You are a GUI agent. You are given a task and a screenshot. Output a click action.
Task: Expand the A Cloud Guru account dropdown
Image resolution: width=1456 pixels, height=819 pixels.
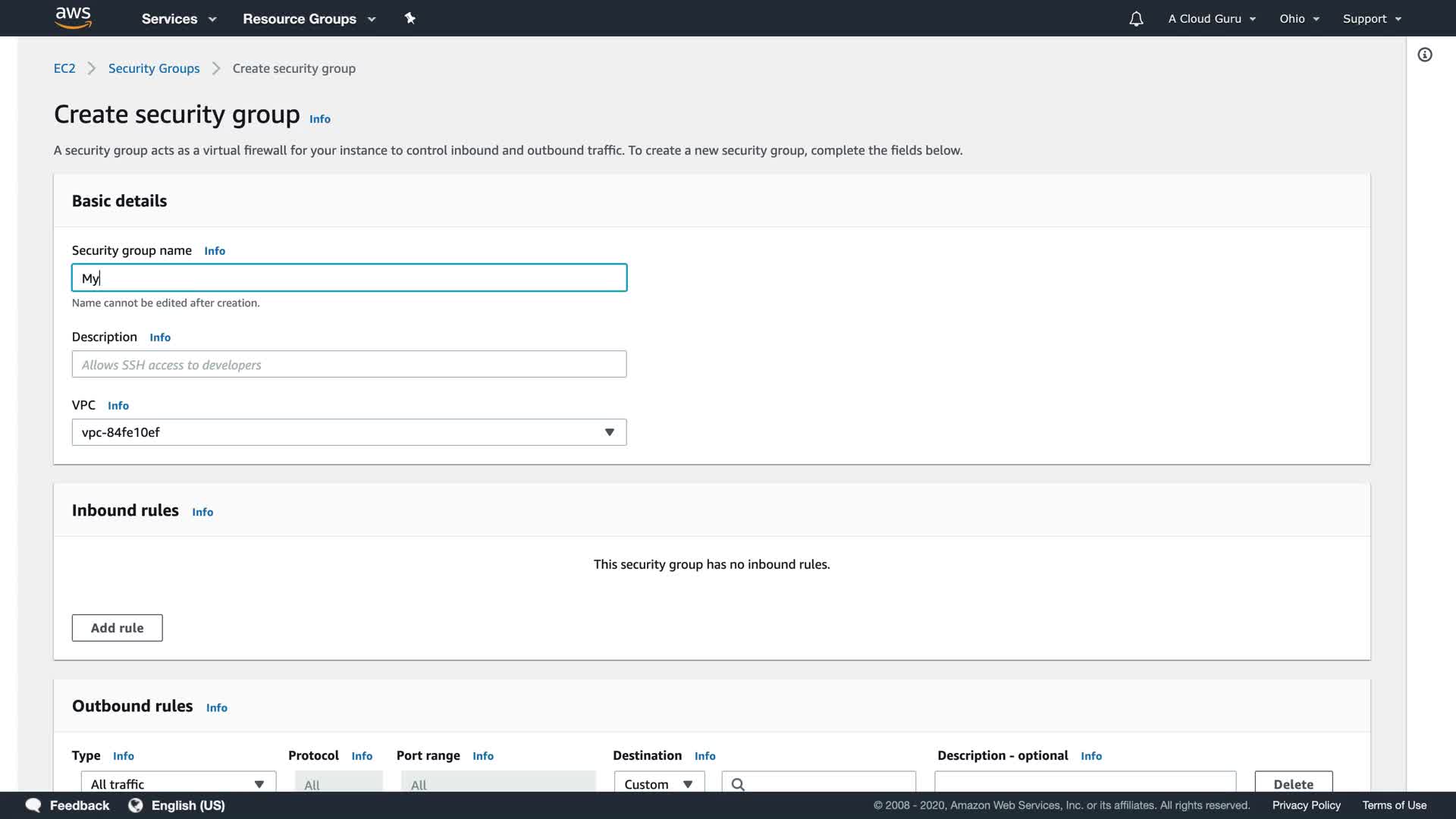(1212, 19)
